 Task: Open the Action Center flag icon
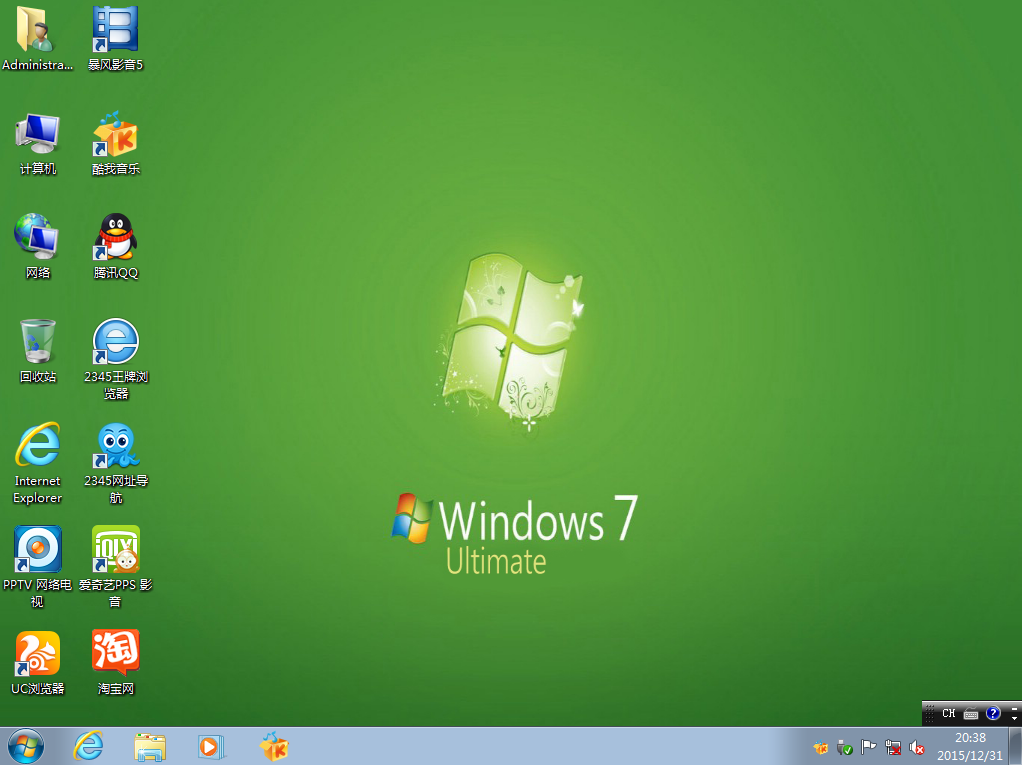point(868,747)
